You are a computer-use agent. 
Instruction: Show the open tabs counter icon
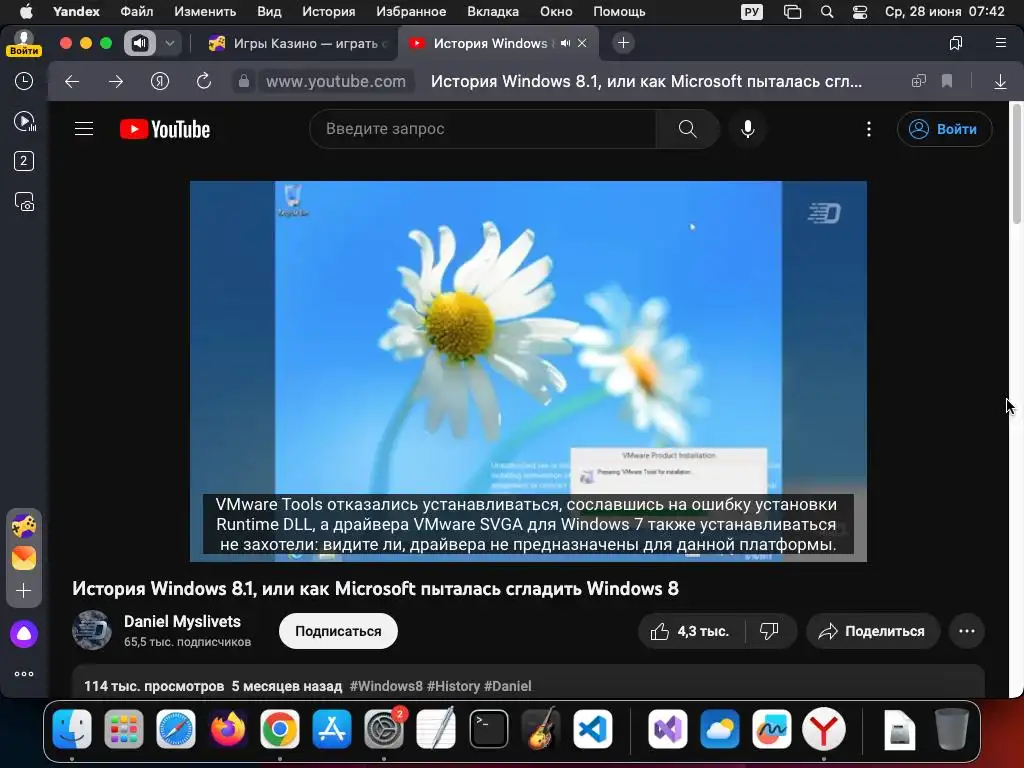(x=24, y=161)
